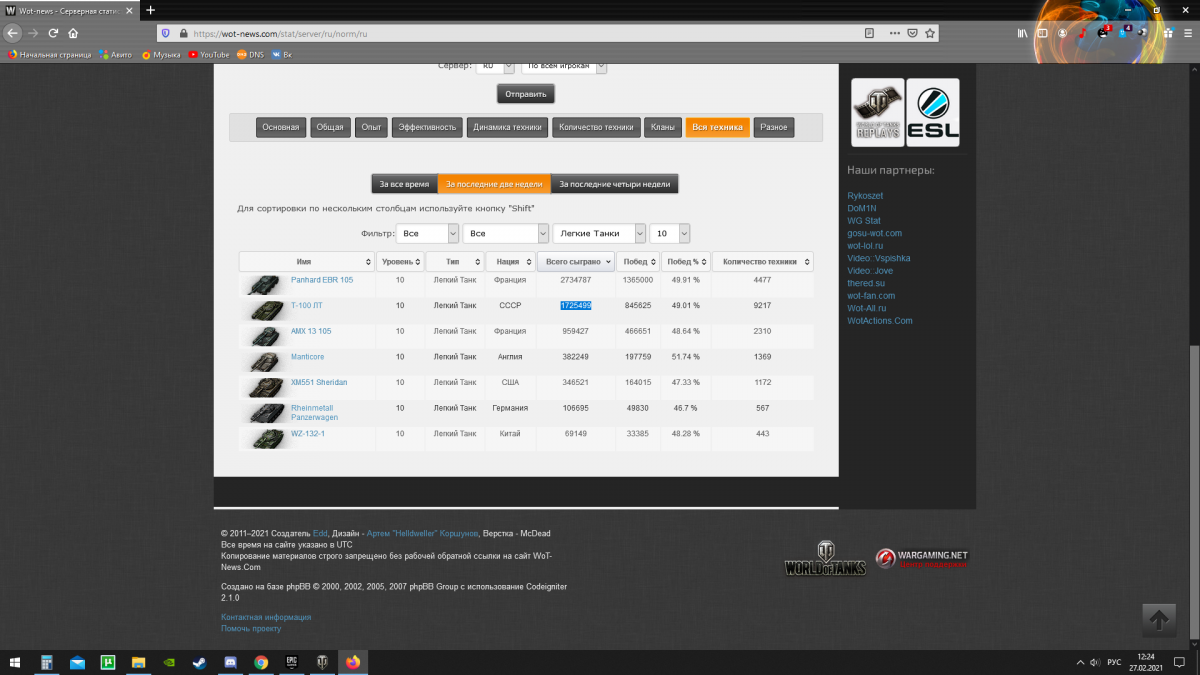Click the scroll-to-top arrow button

coord(1159,620)
